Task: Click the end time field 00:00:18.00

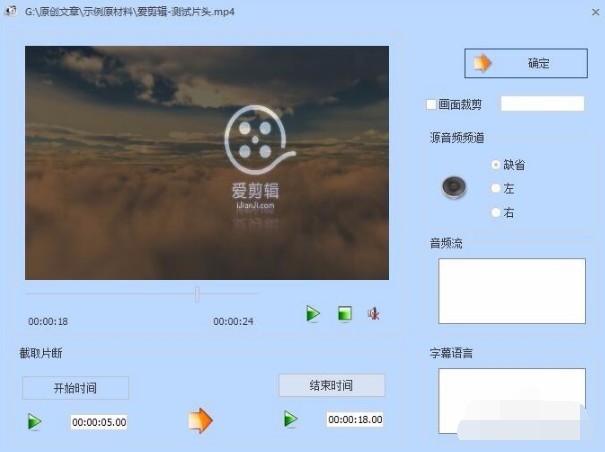Action: pos(355,420)
